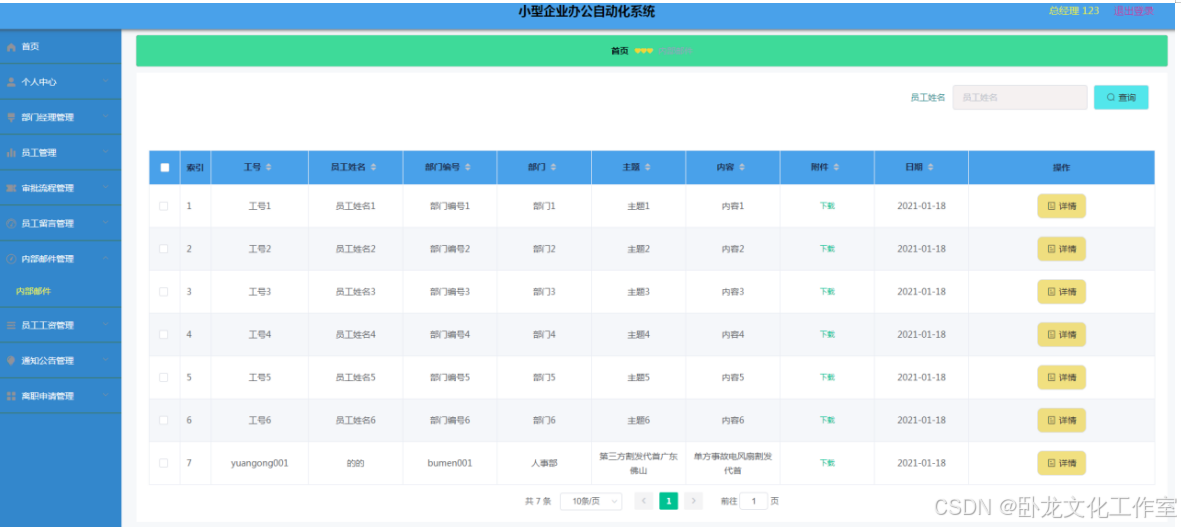Expand the 离职申请管理 menu chevron

(x=105, y=395)
